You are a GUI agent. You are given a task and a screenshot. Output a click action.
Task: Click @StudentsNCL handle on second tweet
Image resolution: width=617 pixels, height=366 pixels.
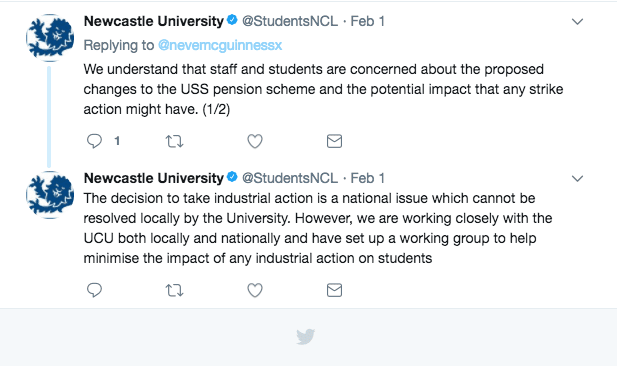290,178
